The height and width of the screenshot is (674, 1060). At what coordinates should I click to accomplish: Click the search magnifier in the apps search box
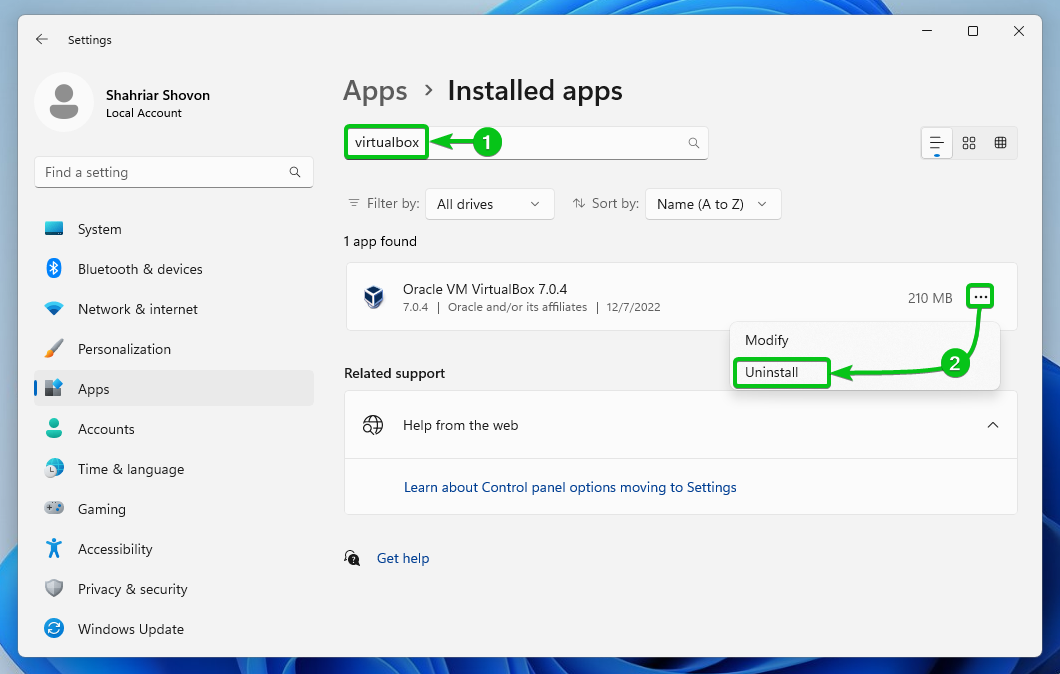[694, 142]
